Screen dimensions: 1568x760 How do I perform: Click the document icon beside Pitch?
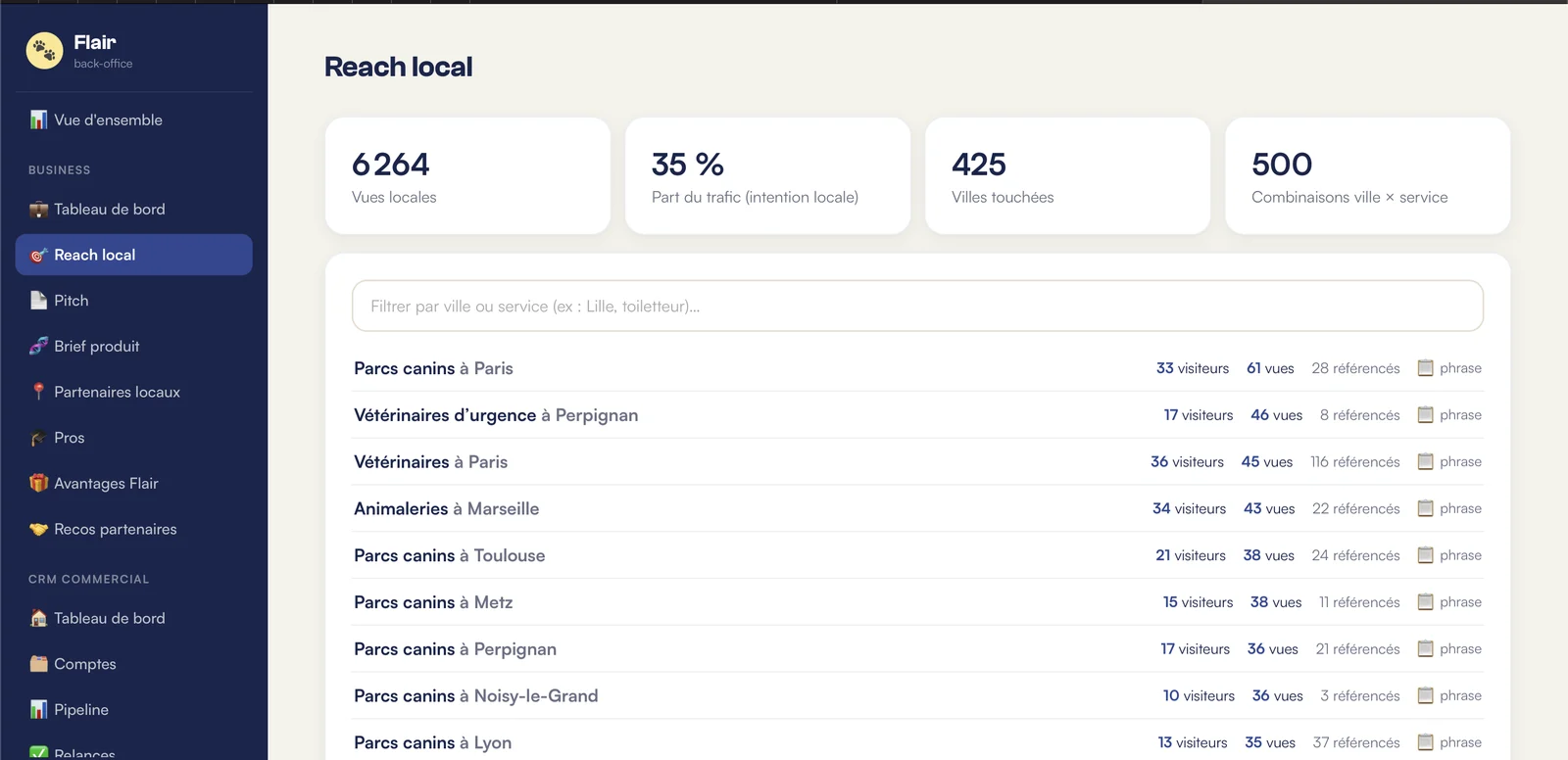point(38,301)
